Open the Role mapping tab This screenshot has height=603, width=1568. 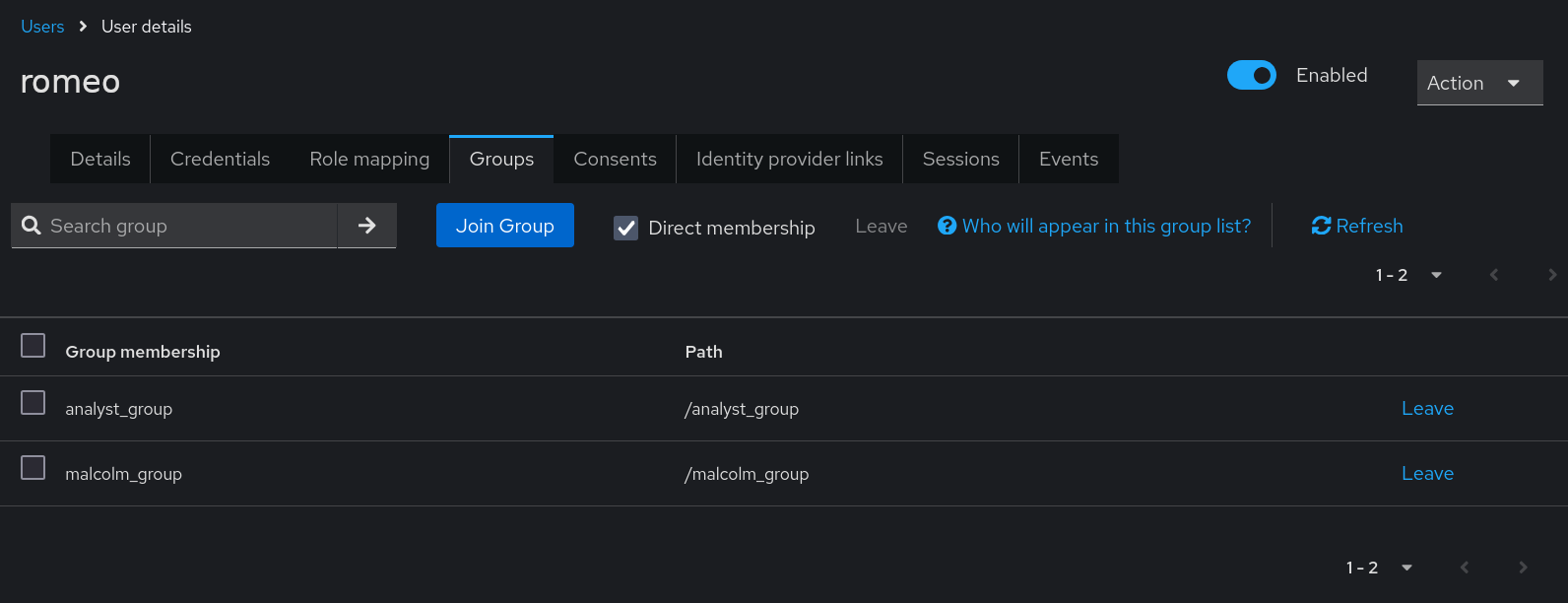pyautogui.click(x=369, y=159)
